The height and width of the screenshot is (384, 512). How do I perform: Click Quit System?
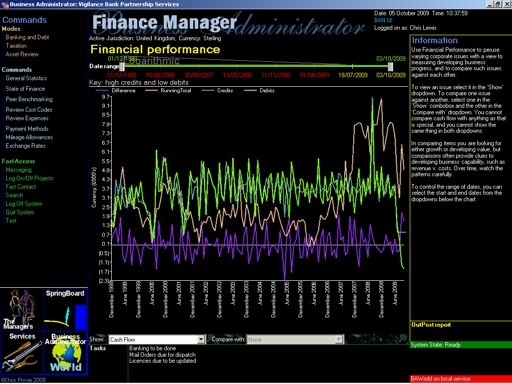pyautogui.click(x=20, y=212)
